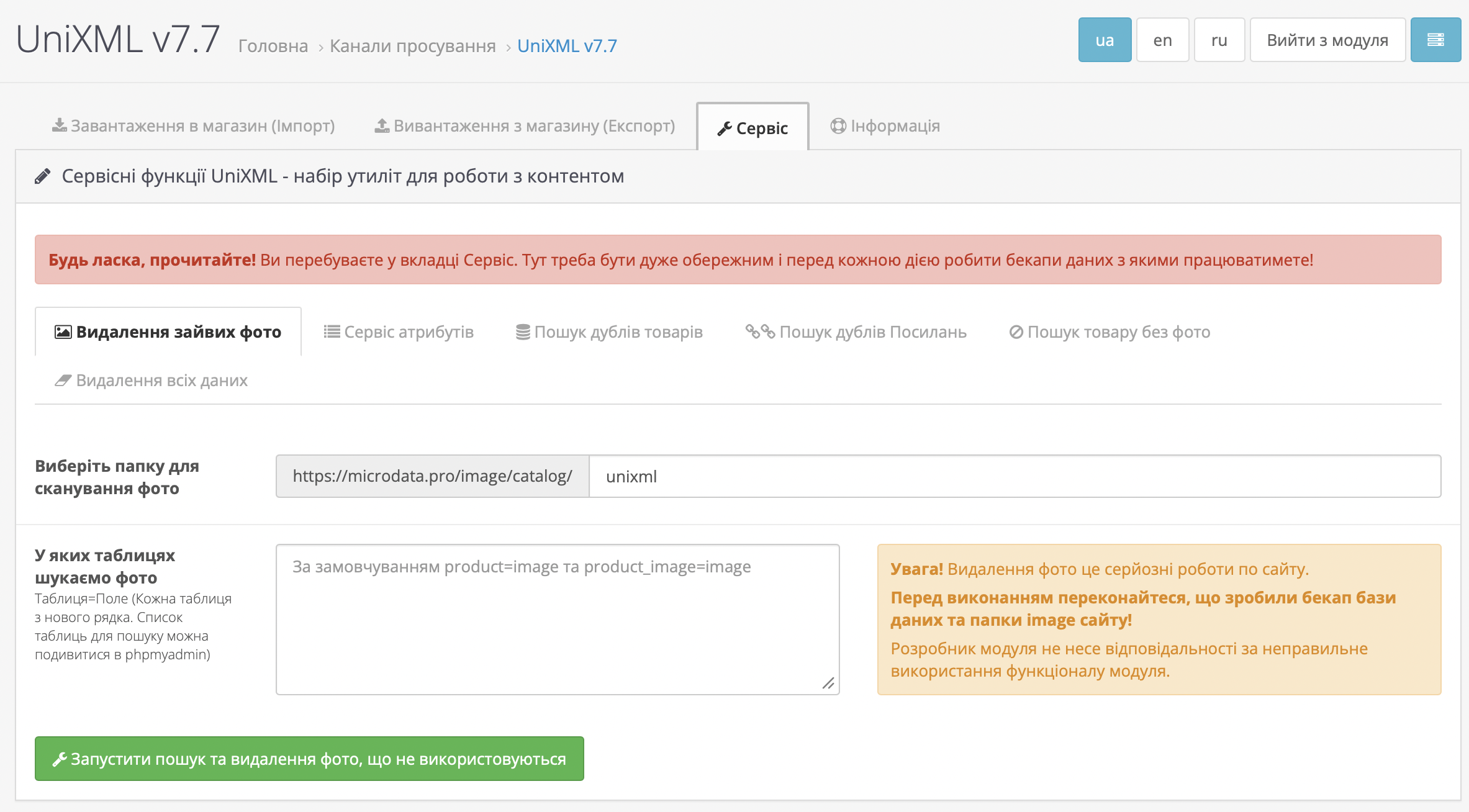Click the textarea resize handle
This screenshot has width=1469, height=812.
click(828, 683)
